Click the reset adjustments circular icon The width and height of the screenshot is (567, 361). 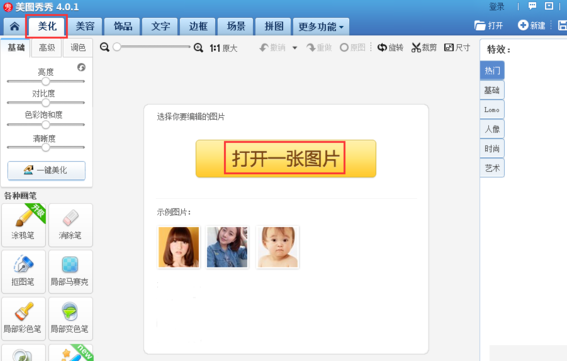tap(81, 67)
